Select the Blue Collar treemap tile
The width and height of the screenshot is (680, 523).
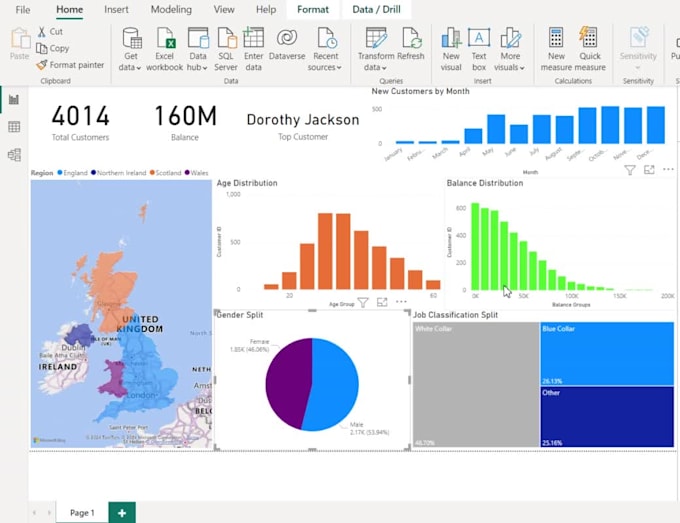pyautogui.click(x=606, y=353)
